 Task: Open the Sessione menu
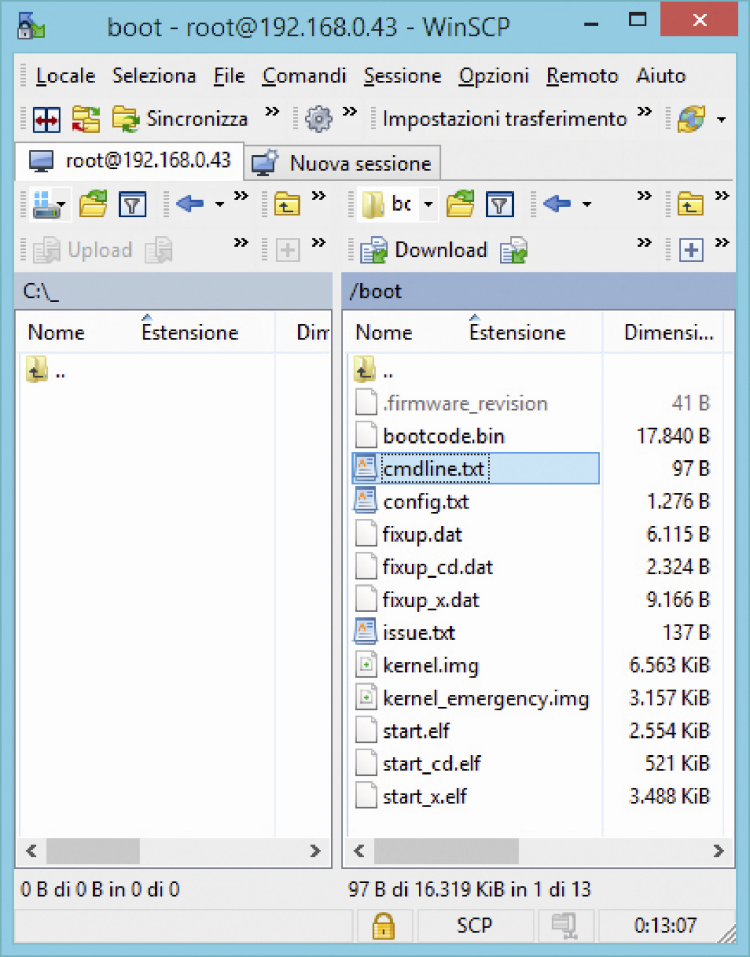[402, 76]
